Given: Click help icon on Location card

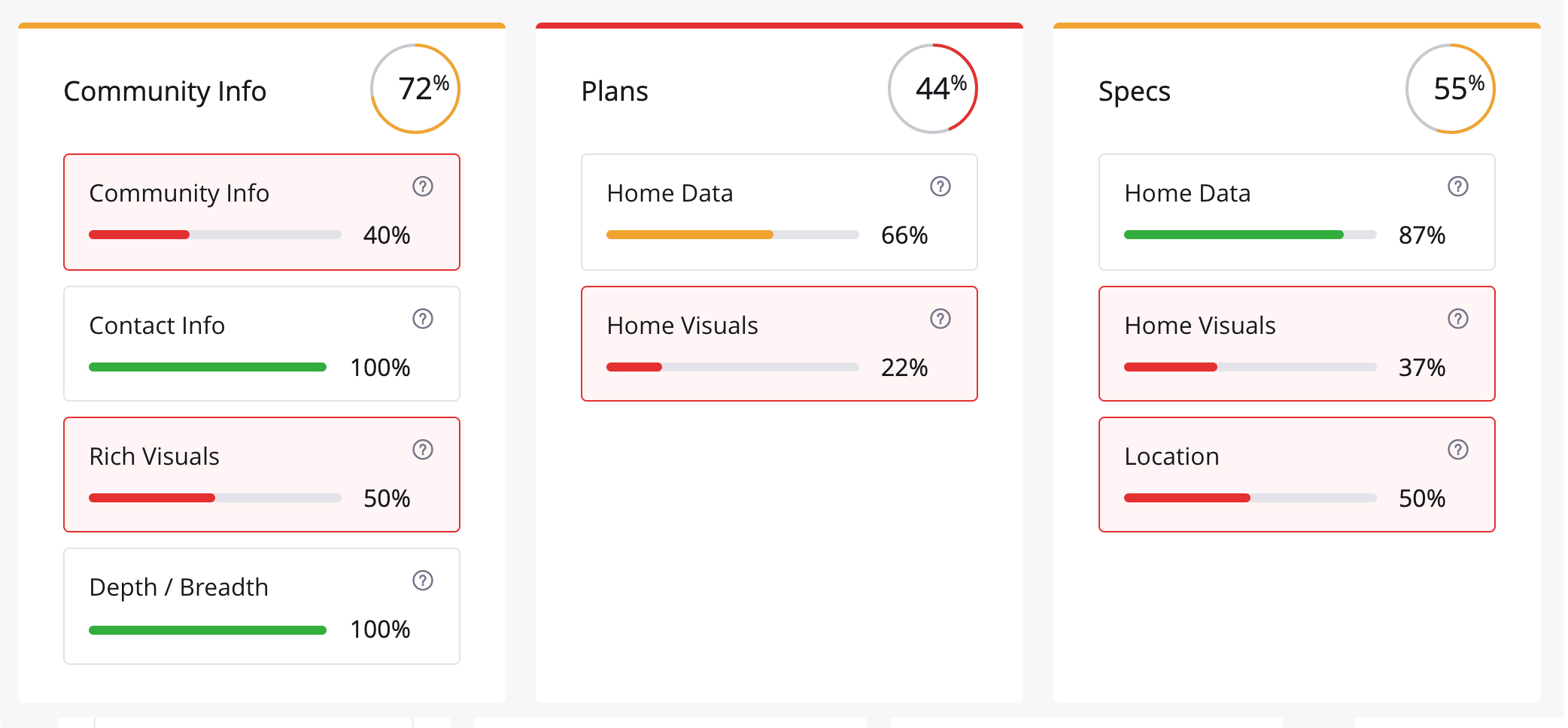Looking at the screenshot, I should coord(1458,450).
